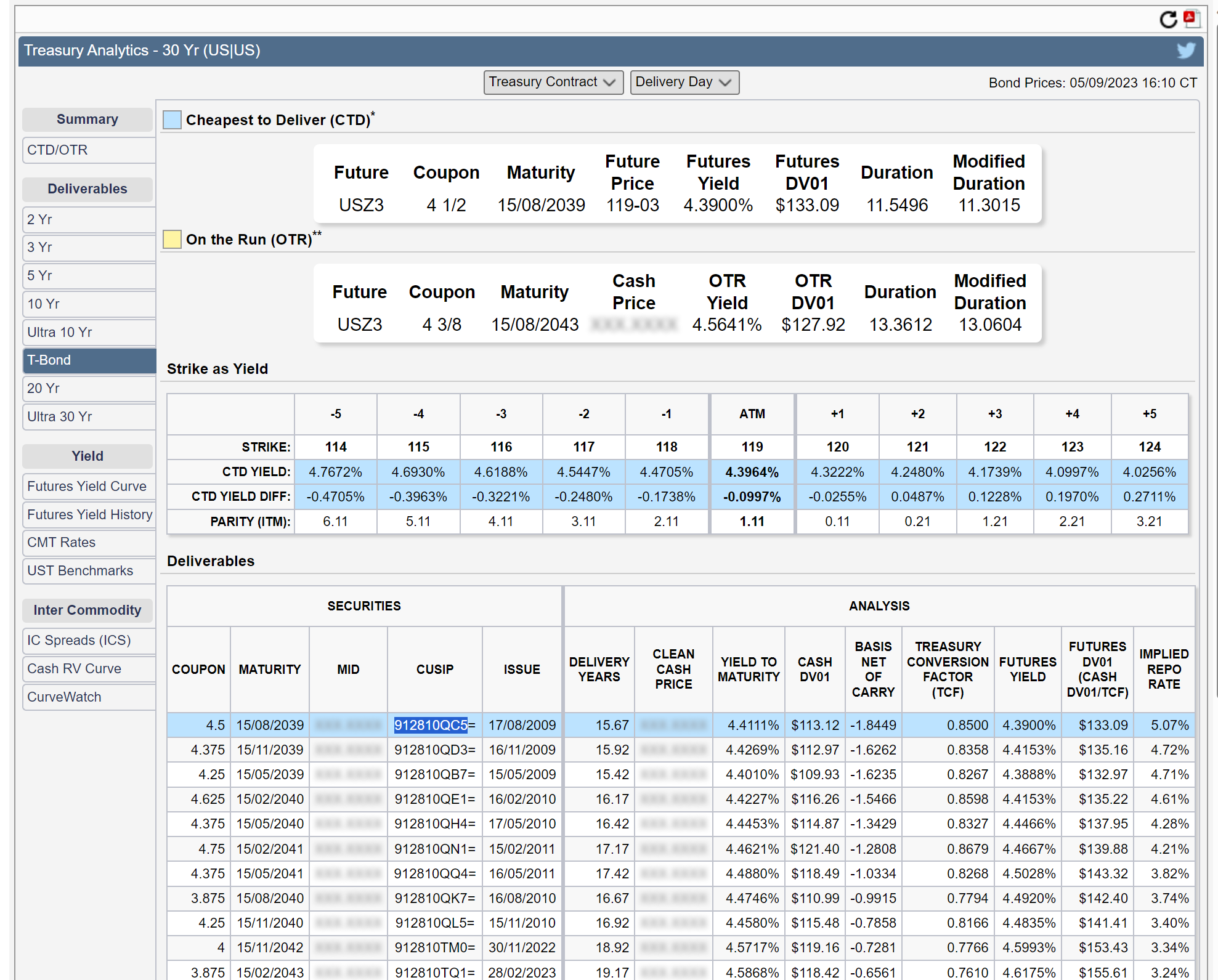The height and width of the screenshot is (980, 1218).
Task: Click the IMPLIED REPO RATE column header
Action: point(1163,669)
